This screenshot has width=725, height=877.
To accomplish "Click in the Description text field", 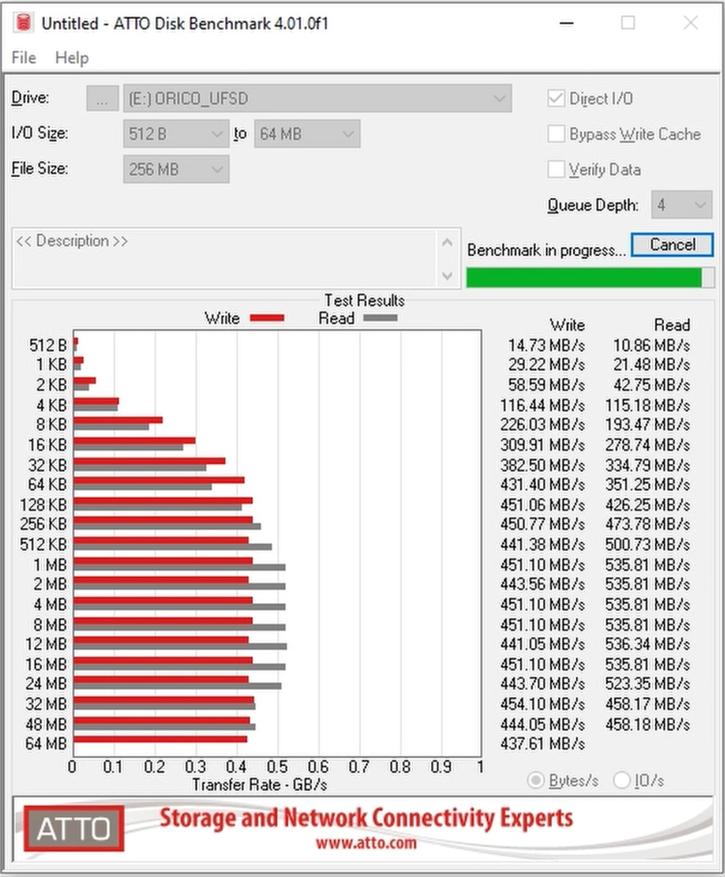I will 224,258.
